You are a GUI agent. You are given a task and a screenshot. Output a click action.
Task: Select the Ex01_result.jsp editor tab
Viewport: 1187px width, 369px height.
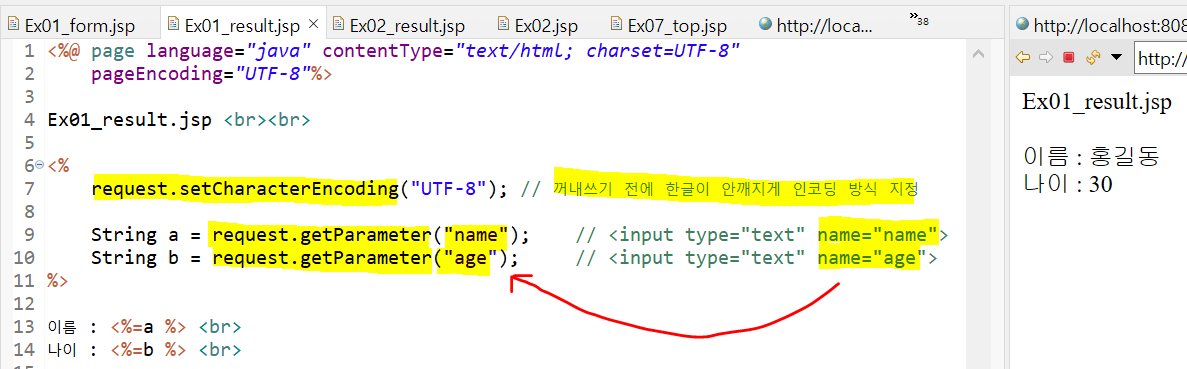pyautogui.click(x=242, y=25)
